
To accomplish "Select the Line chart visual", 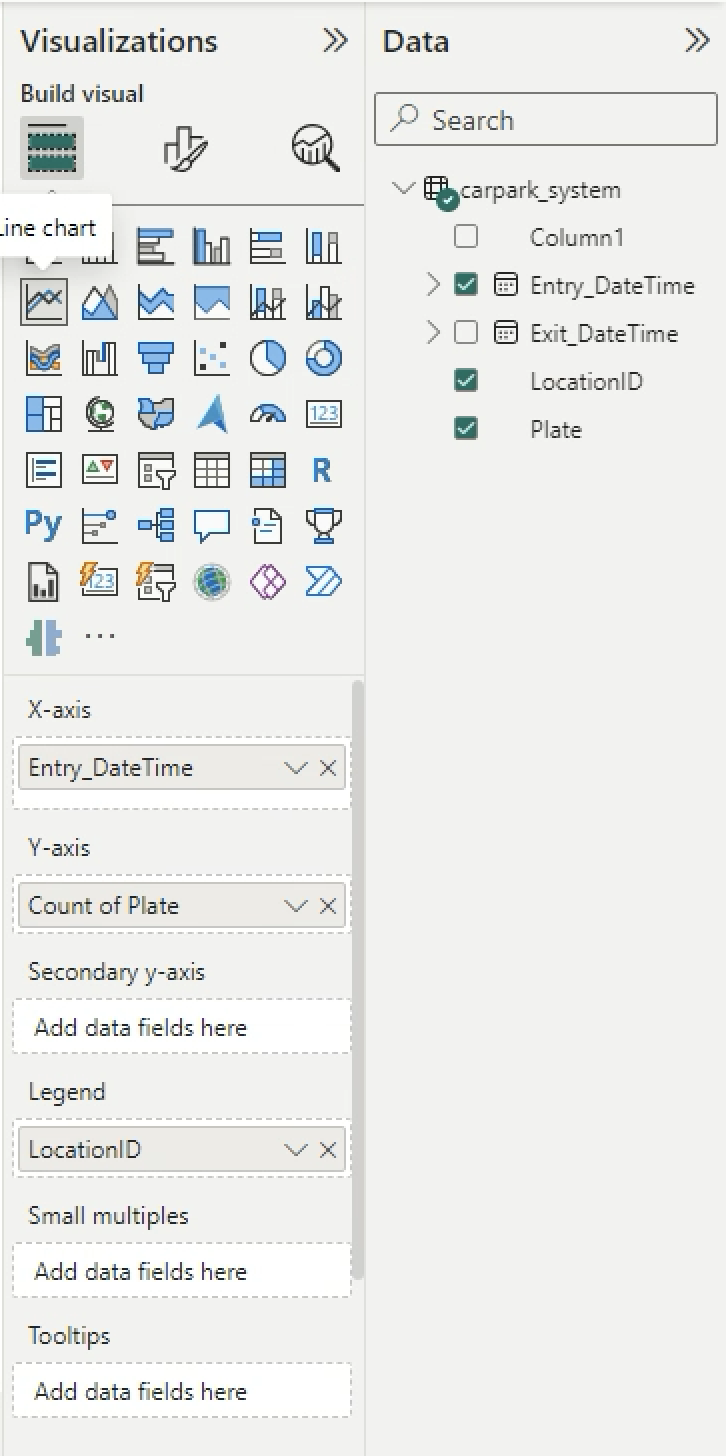I will [x=44, y=301].
